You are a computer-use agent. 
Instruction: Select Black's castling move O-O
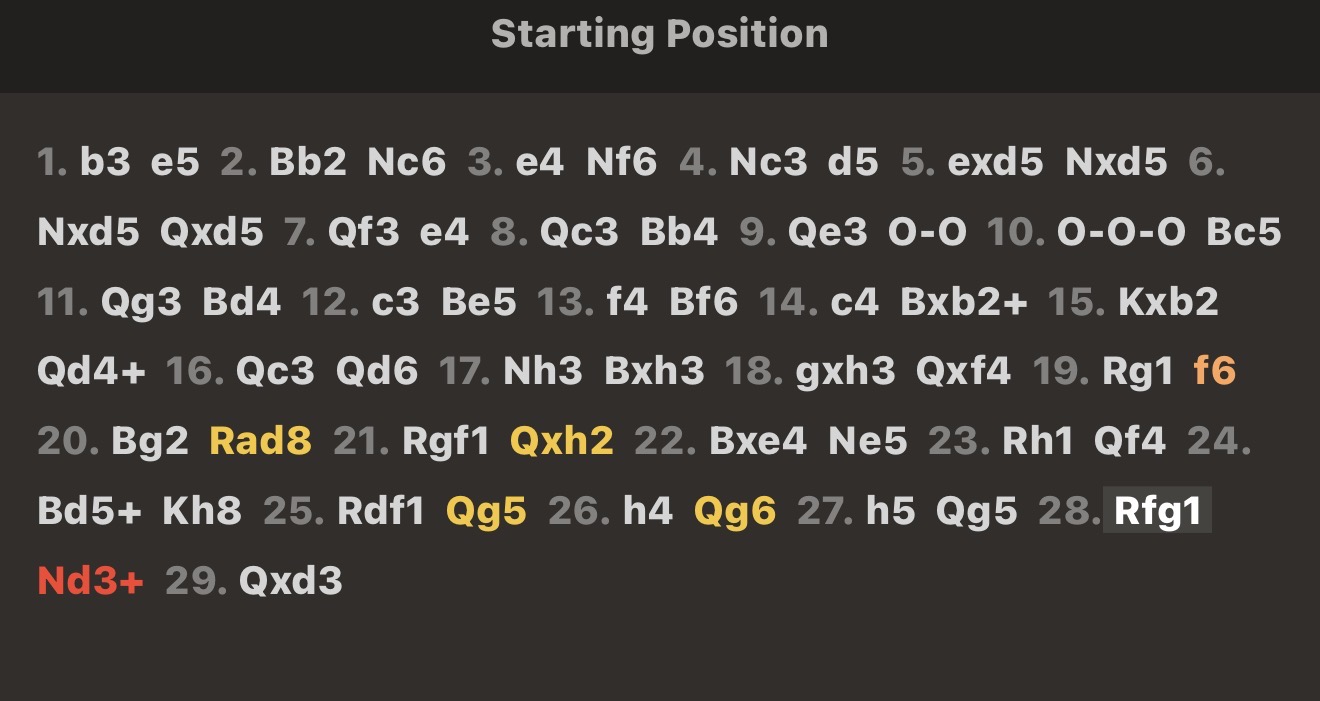click(927, 231)
